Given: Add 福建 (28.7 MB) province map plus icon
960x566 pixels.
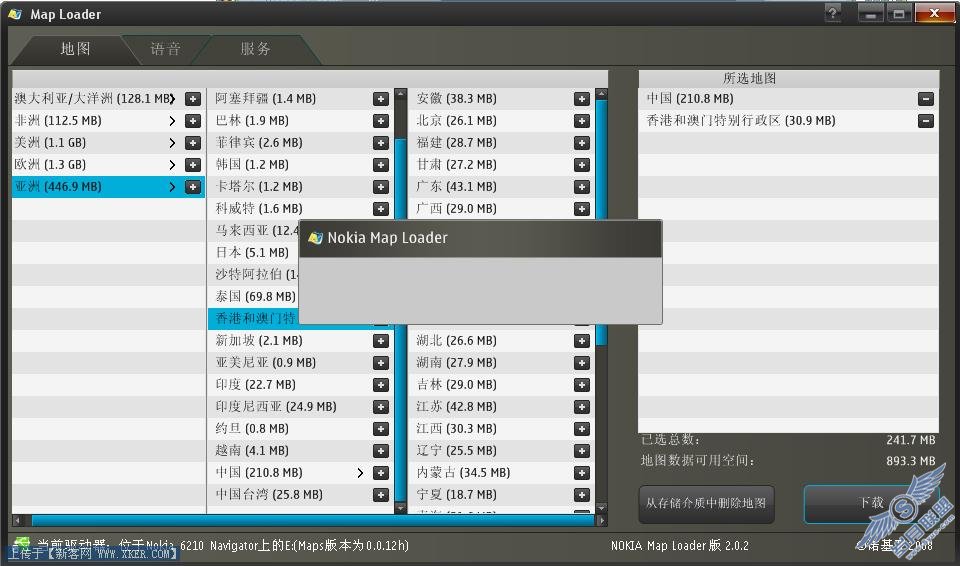Looking at the screenshot, I should click(582, 143).
